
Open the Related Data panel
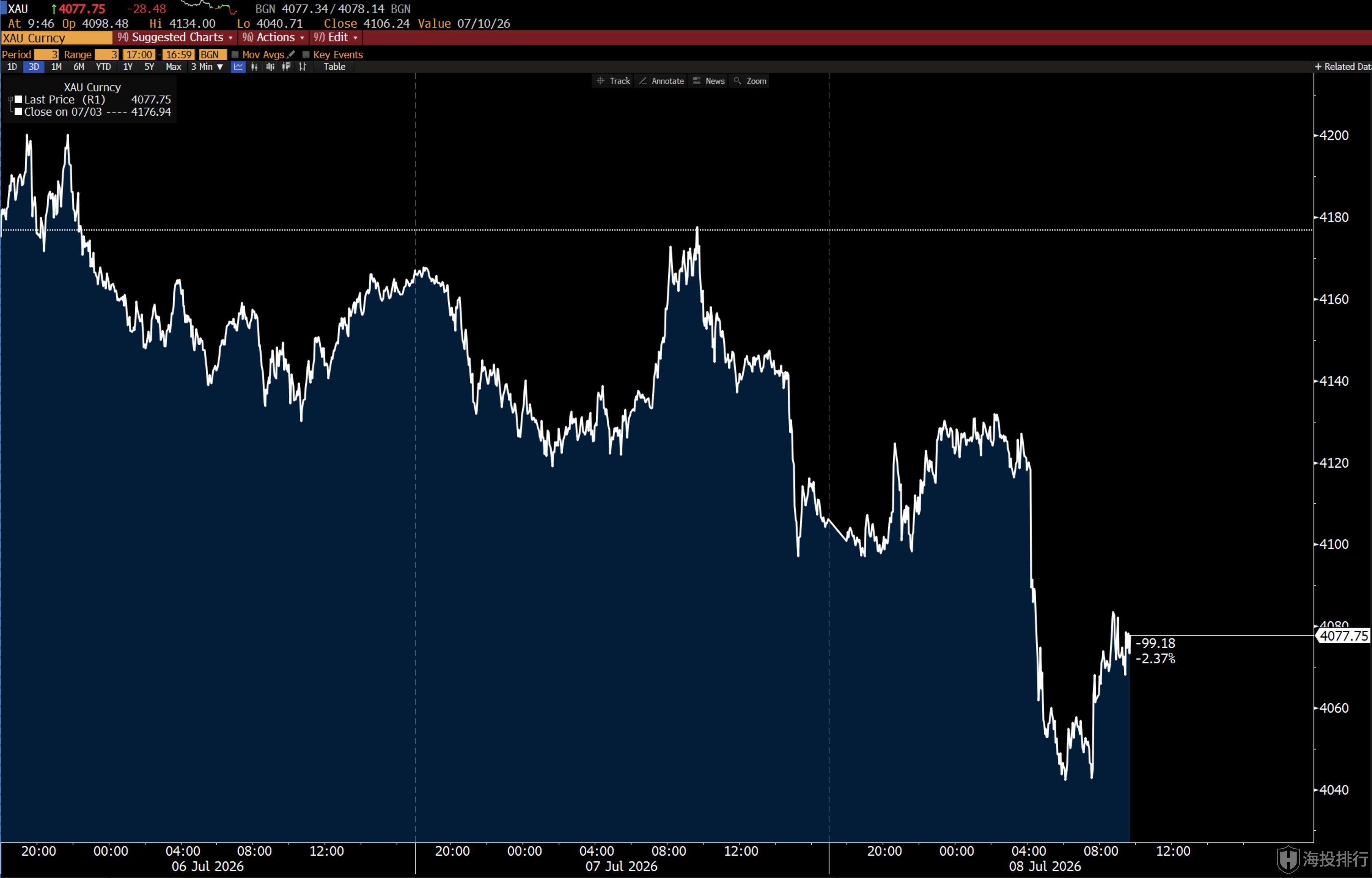pyautogui.click(x=1343, y=67)
